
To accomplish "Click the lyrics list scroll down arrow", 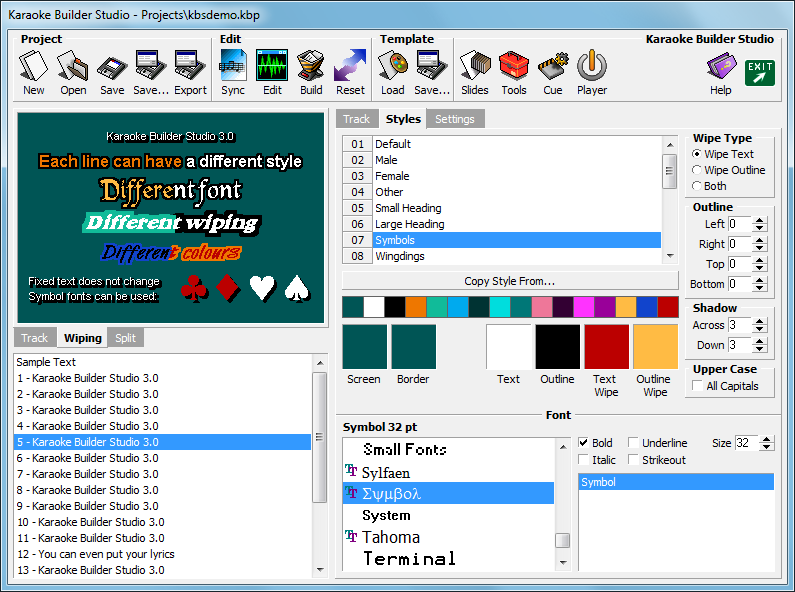I will pyautogui.click(x=320, y=570).
